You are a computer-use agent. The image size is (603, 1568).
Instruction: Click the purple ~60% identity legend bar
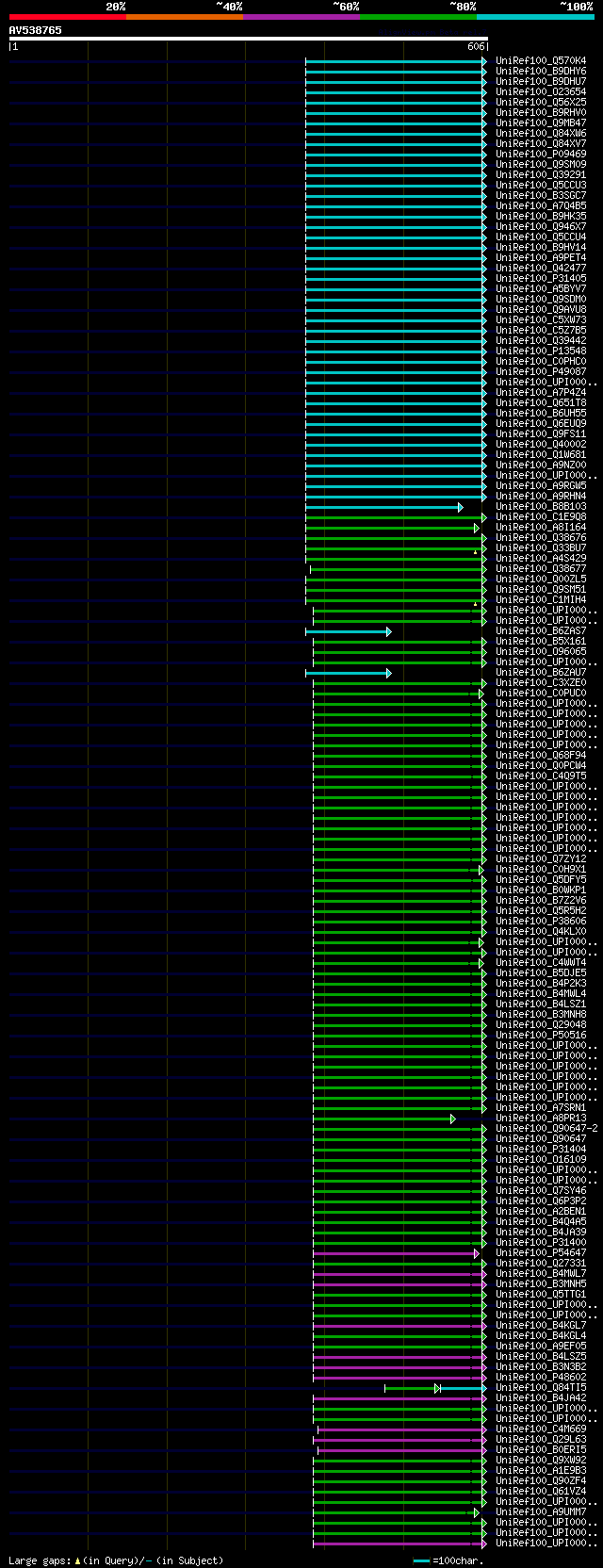[301, 17]
